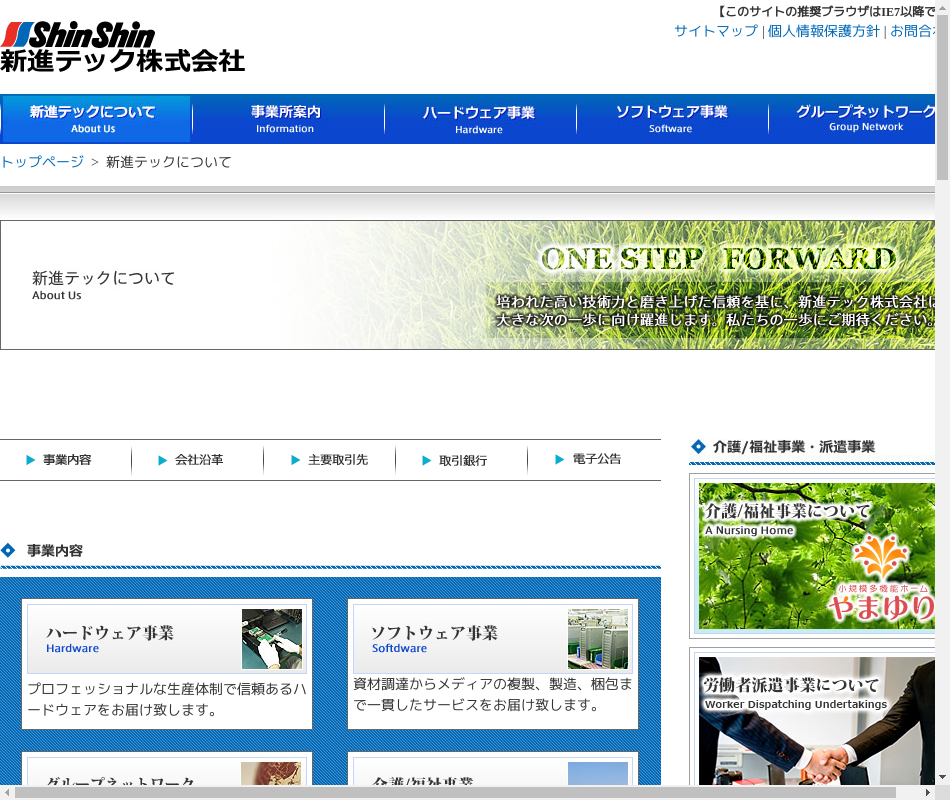Screen dimensions: 950x800
Task: Click the software server room thumbnail
Action: pyautogui.click(x=598, y=639)
